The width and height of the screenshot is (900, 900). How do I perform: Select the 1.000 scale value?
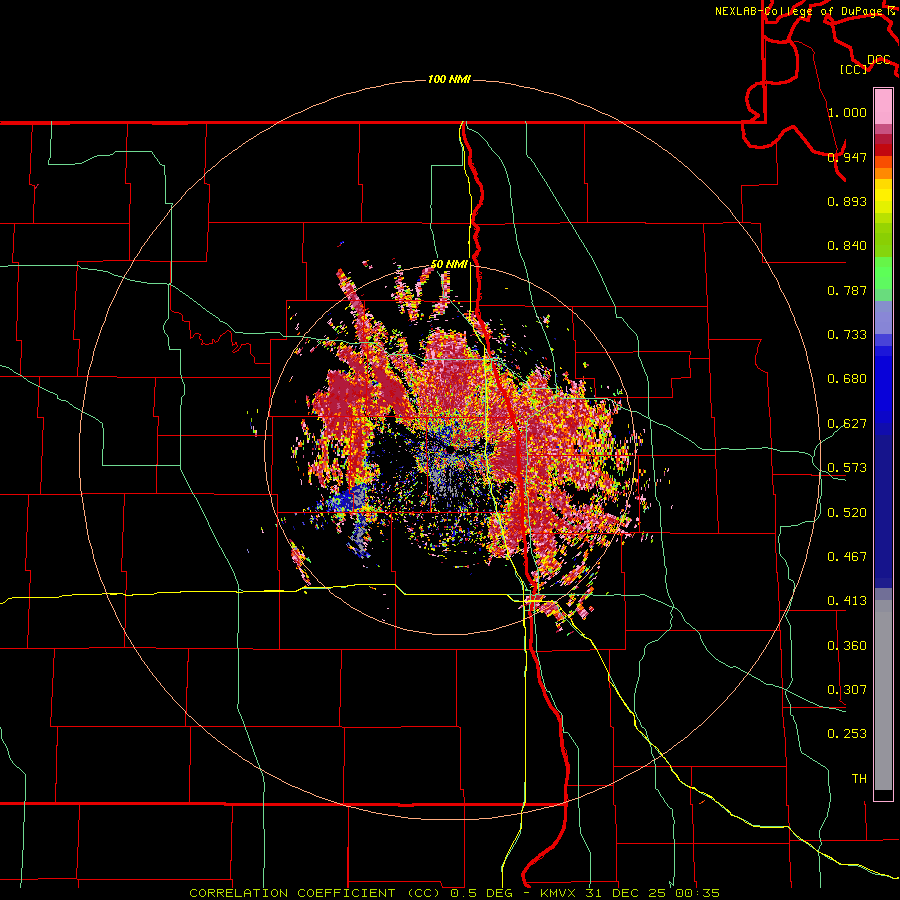[x=847, y=112]
